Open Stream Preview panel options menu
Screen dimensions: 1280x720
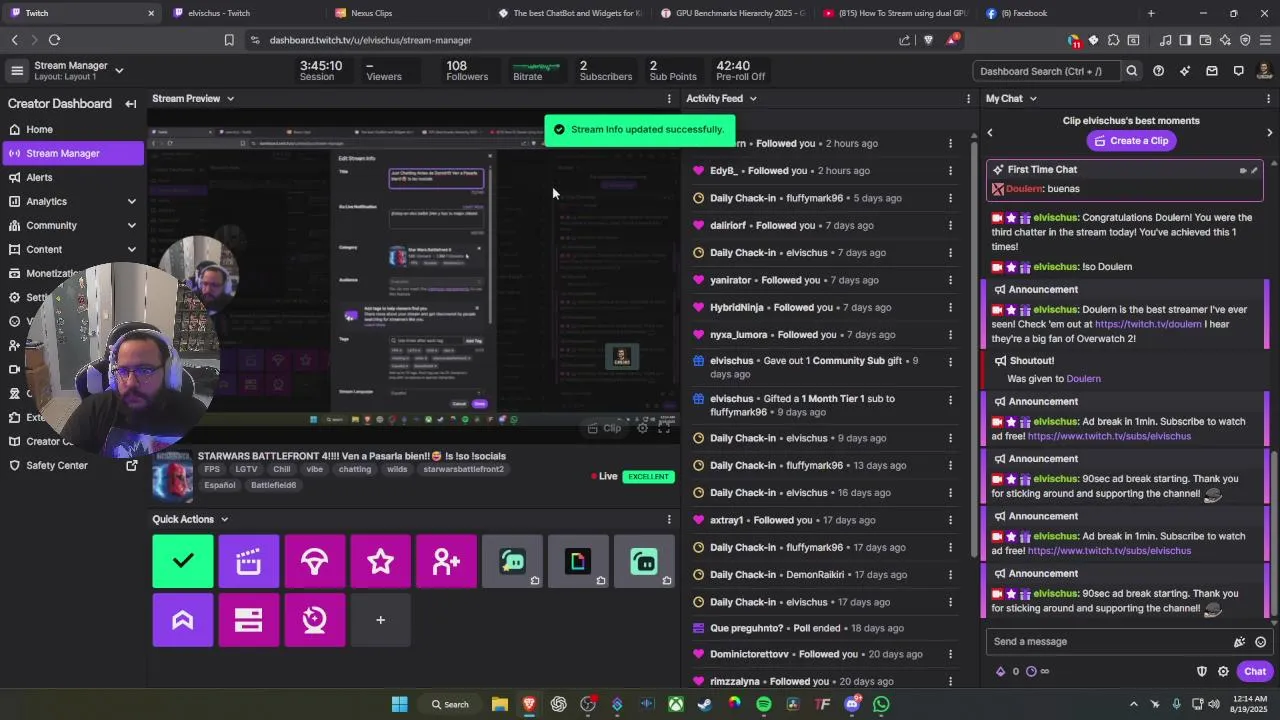click(x=669, y=99)
